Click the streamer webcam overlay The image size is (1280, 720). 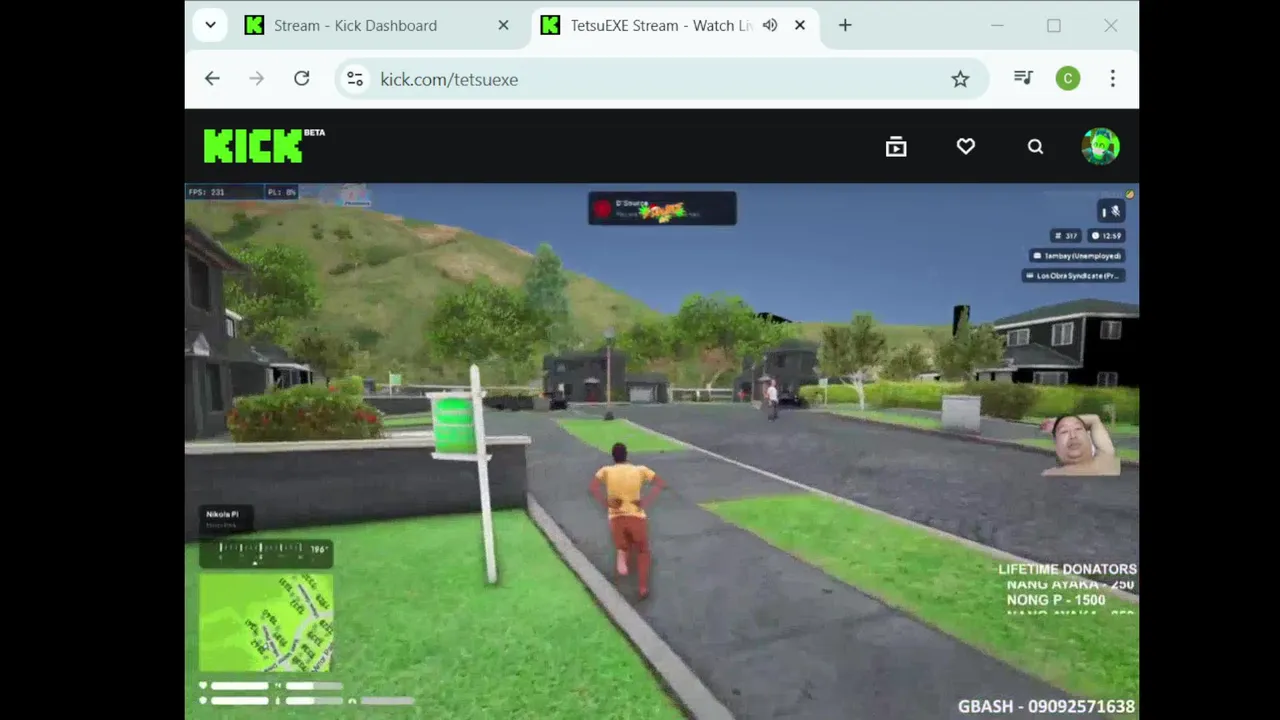(x=1079, y=446)
